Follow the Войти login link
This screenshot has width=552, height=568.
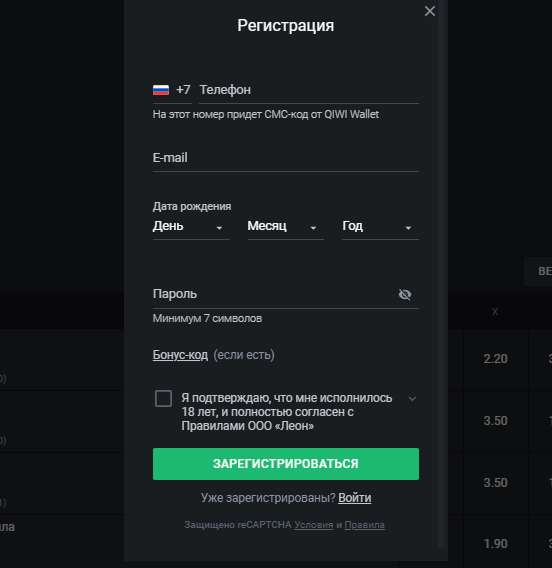tap(355, 498)
